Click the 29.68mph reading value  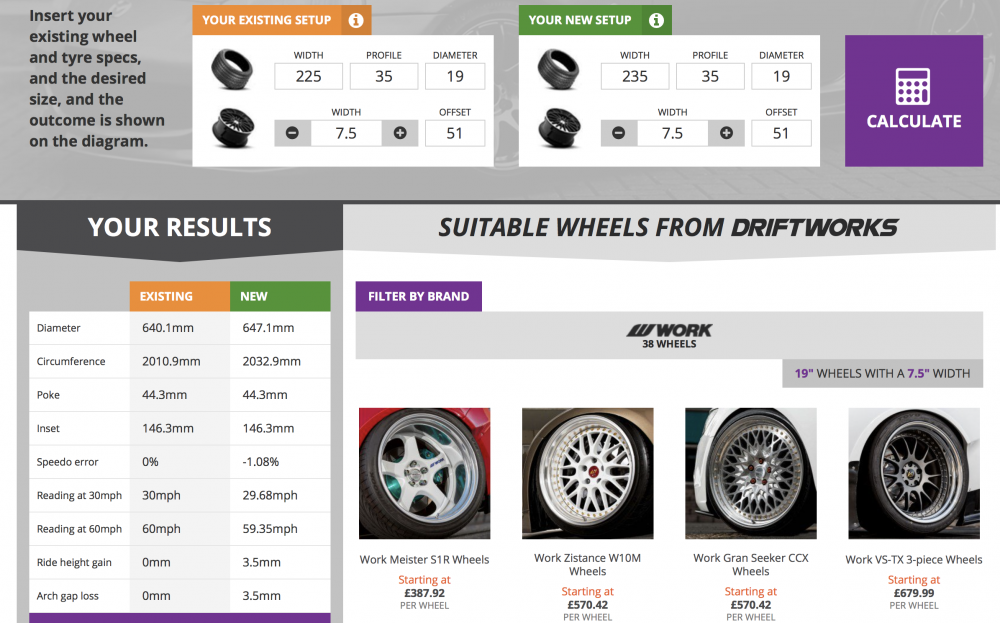pos(270,495)
